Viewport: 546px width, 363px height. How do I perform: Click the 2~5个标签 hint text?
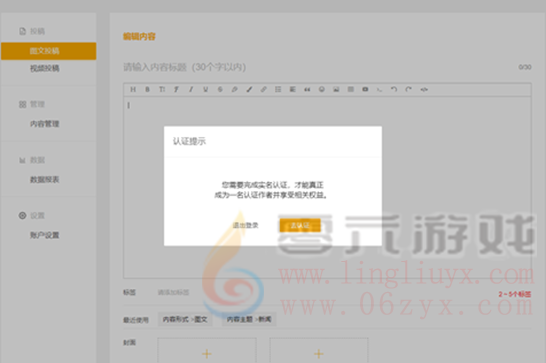pyautogui.click(x=515, y=294)
